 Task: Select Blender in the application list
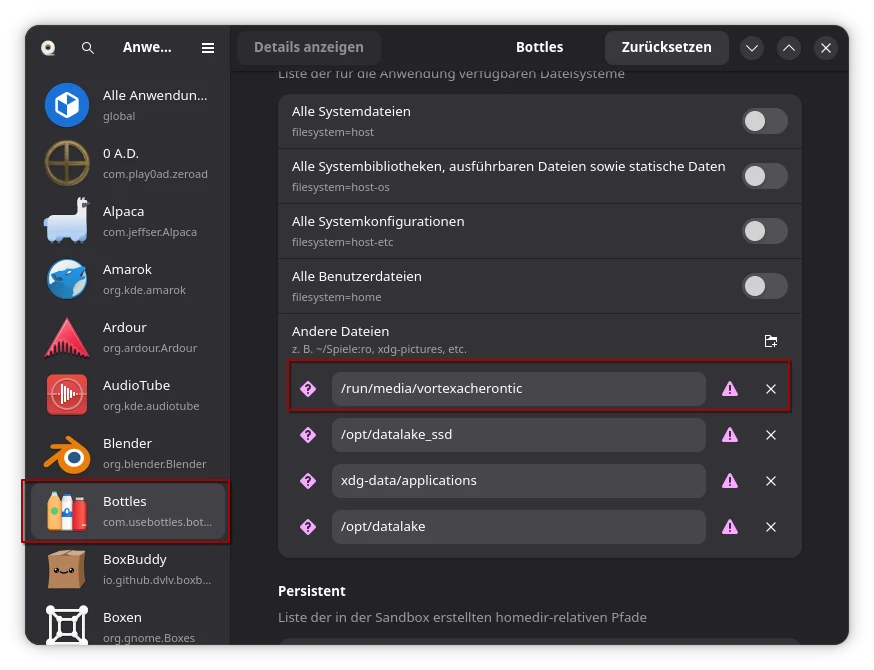pos(128,453)
